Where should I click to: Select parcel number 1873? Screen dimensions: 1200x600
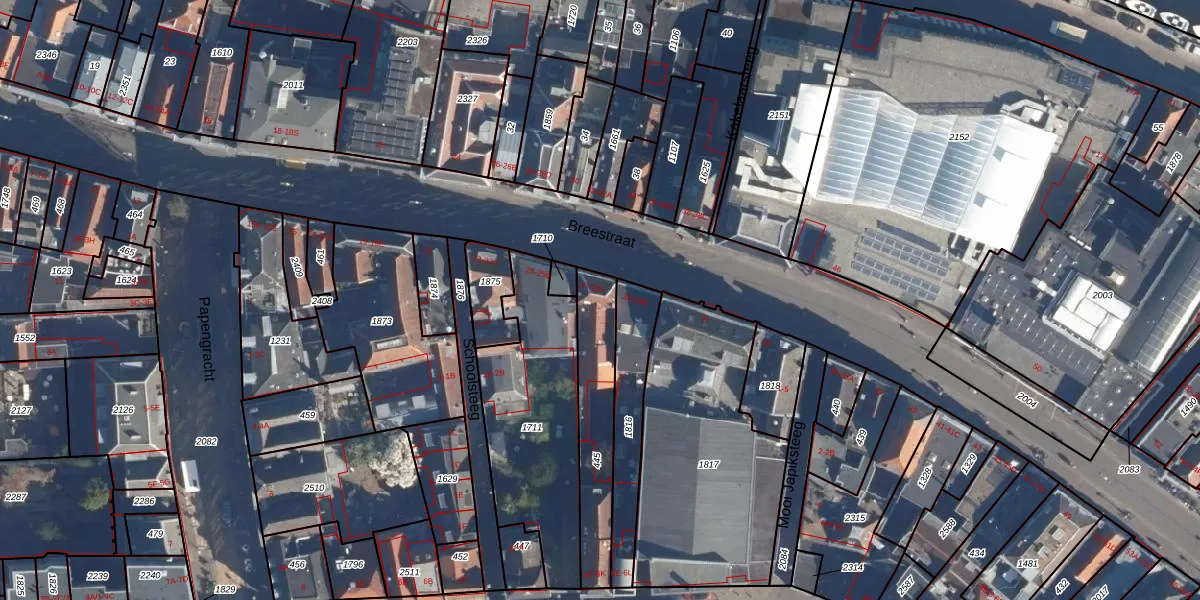coord(381,321)
